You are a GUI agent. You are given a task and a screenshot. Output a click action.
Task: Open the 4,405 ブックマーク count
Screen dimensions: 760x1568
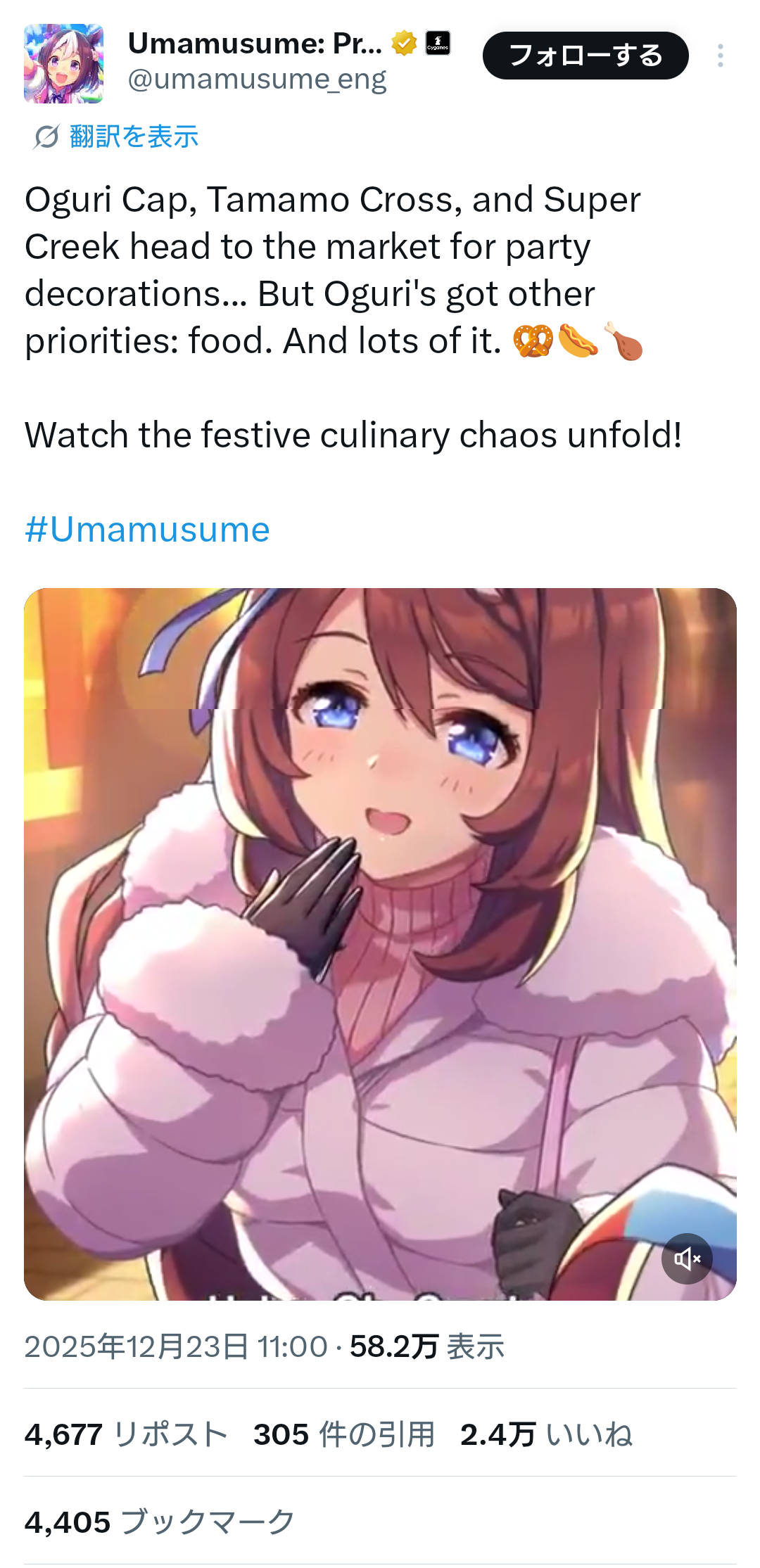[160, 1522]
